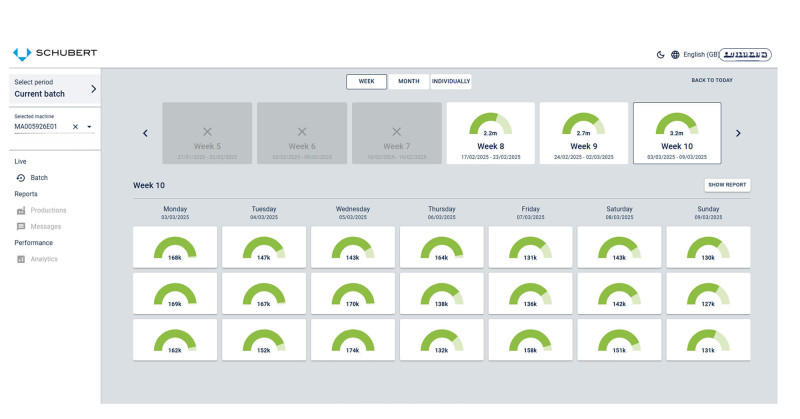
Task: Clear the selected machine with X icon
Action: [75, 127]
